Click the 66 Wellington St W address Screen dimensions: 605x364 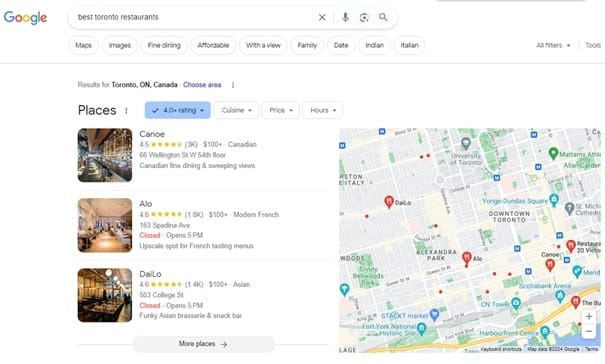point(183,155)
